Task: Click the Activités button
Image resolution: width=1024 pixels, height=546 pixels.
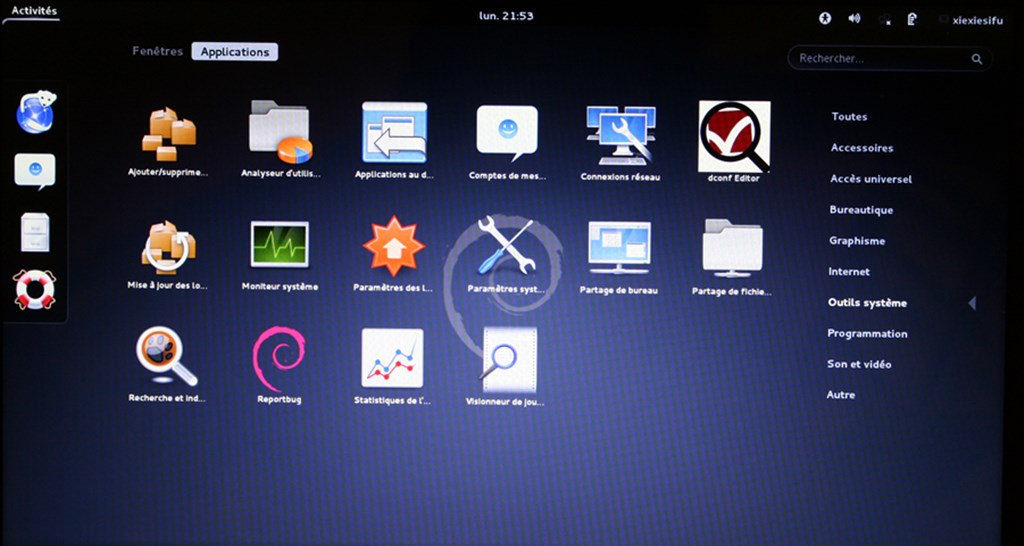Action: [x=34, y=11]
